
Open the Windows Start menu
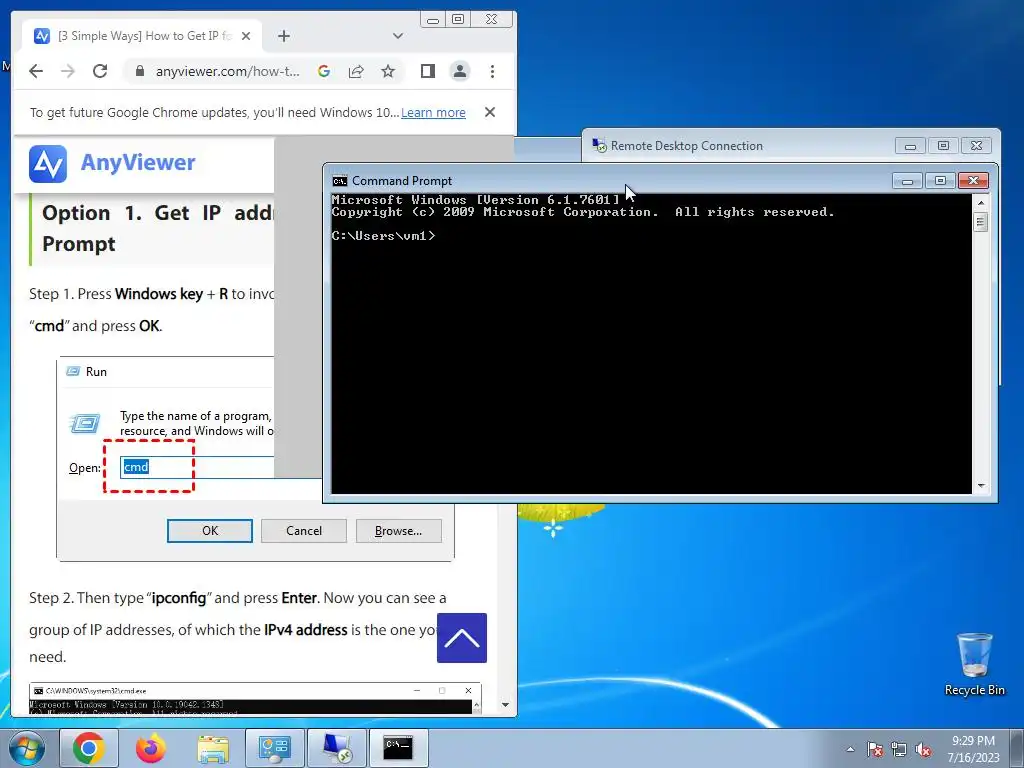27,748
